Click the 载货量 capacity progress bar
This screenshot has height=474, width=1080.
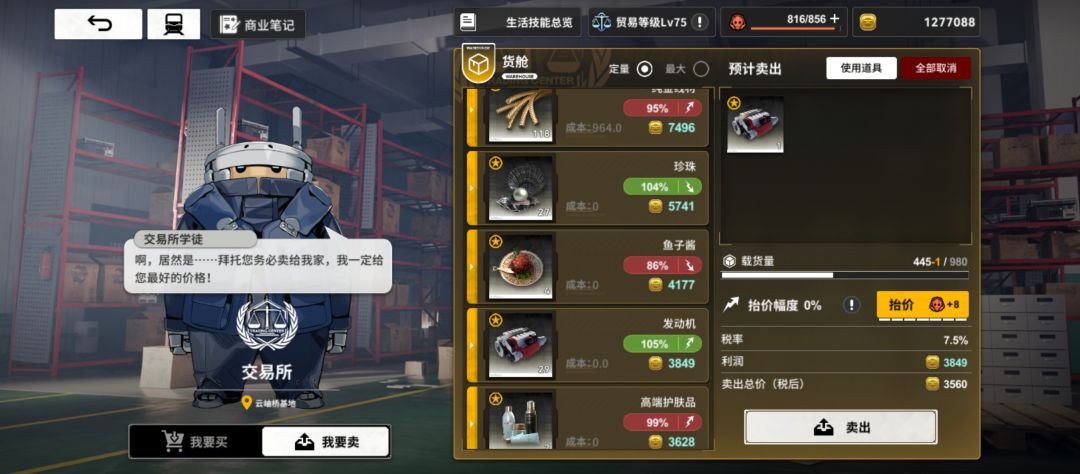[844, 276]
